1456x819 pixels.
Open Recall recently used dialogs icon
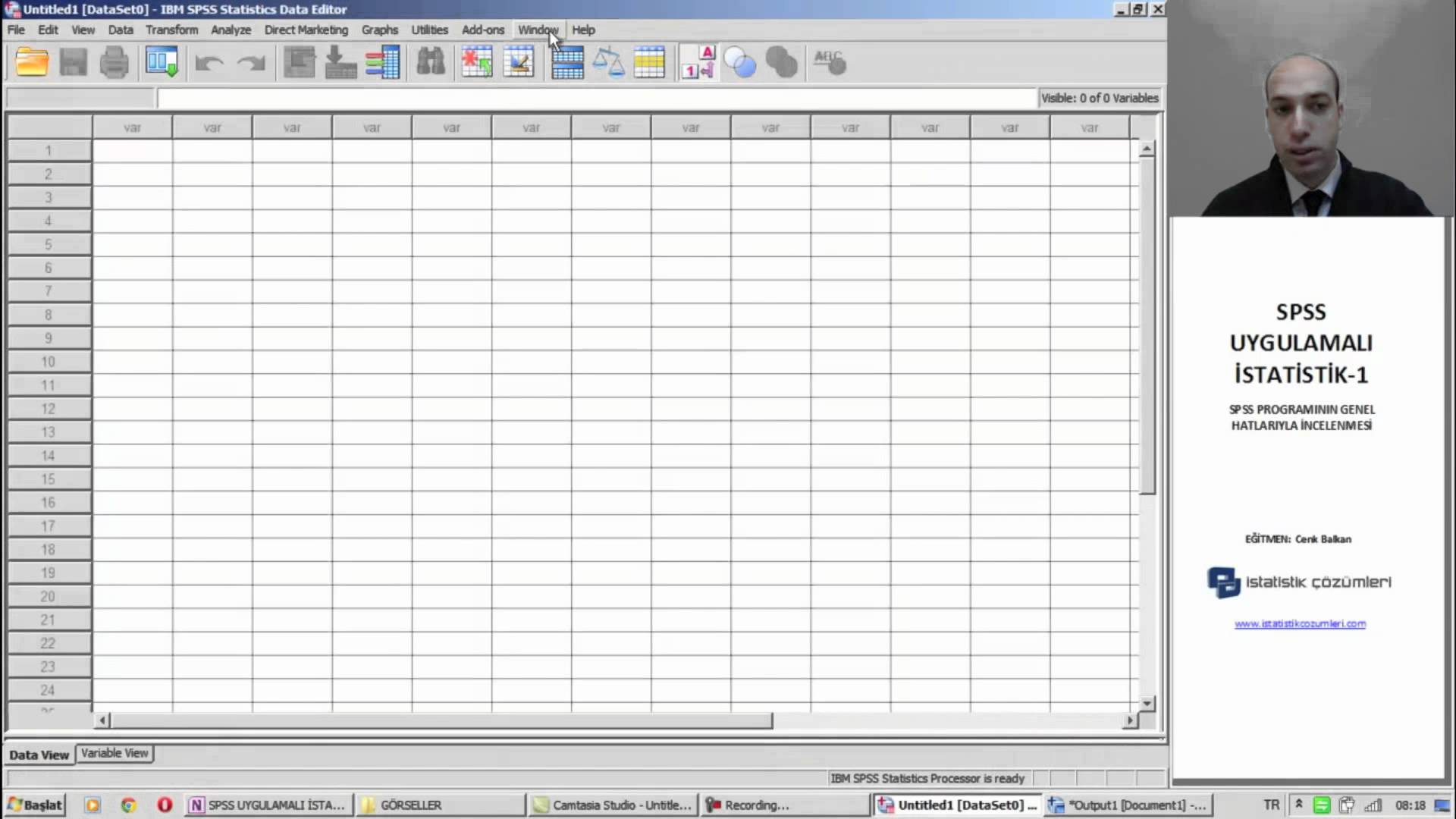click(x=162, y=62)
